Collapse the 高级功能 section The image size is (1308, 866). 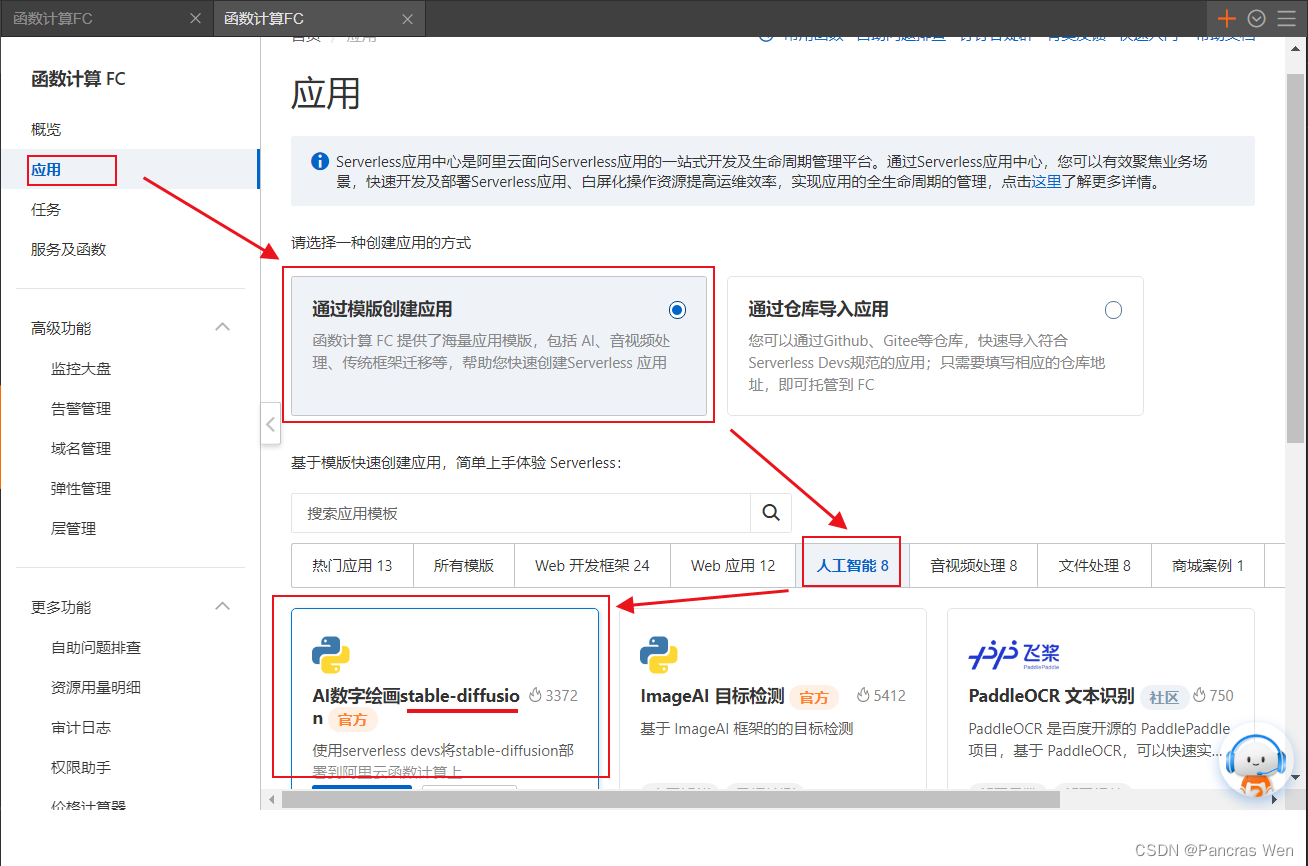[223, 328]
